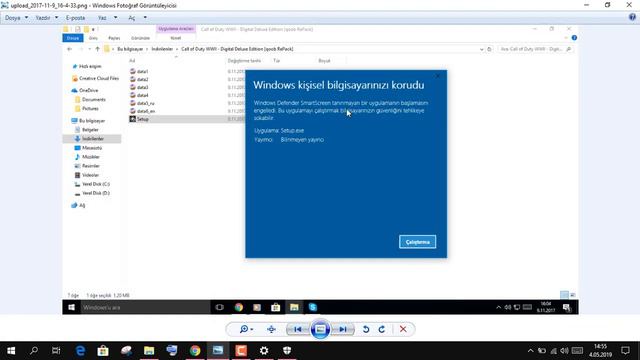Open Windows Defender shield on the taskbar
640x360 pixels.
click(287, 351)
